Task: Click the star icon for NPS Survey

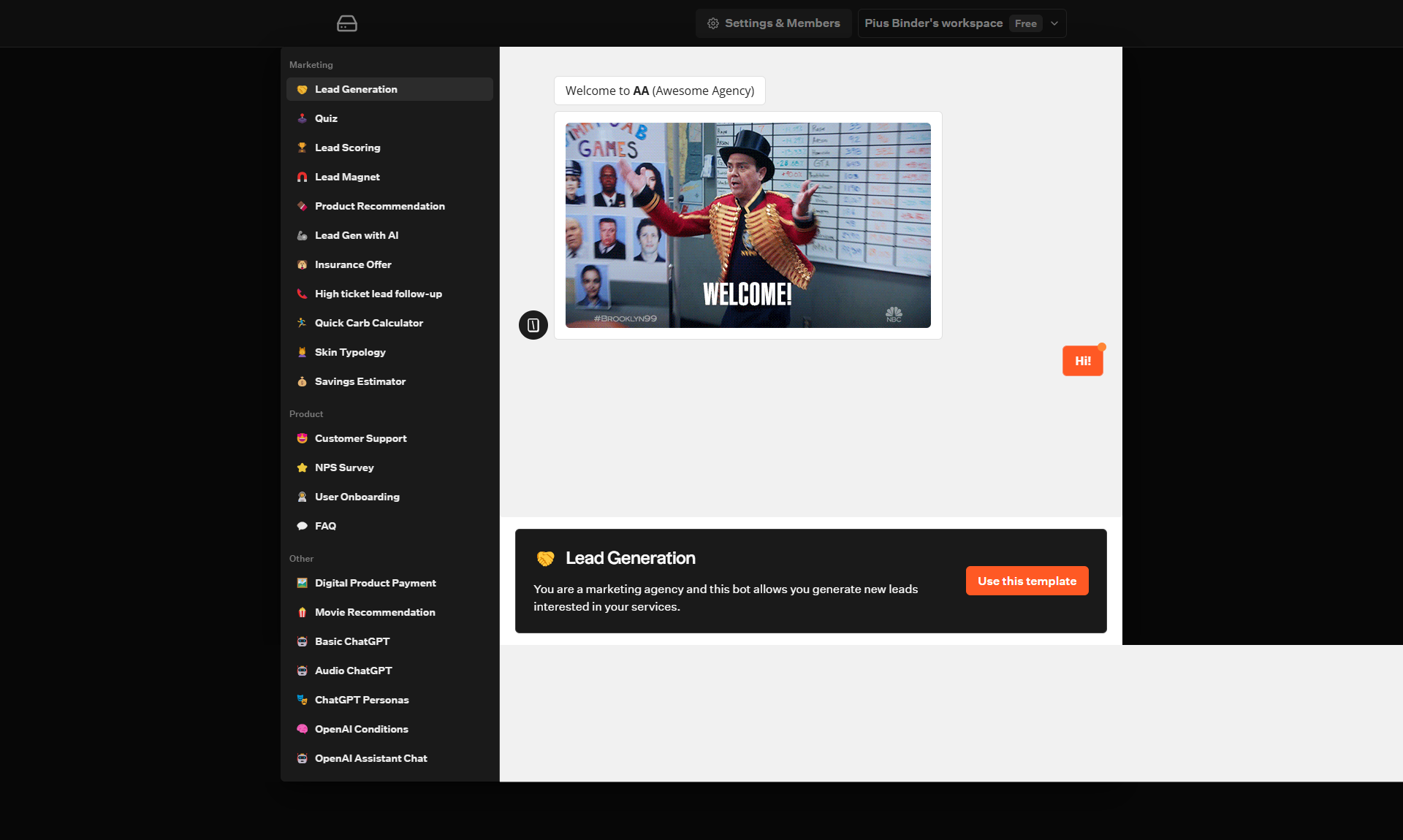Action: coord(302,467)
